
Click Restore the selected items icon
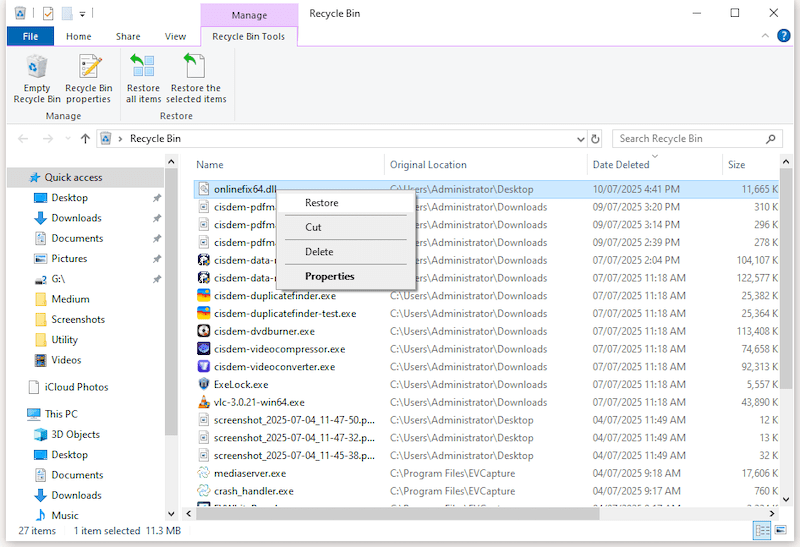[196, 78]
